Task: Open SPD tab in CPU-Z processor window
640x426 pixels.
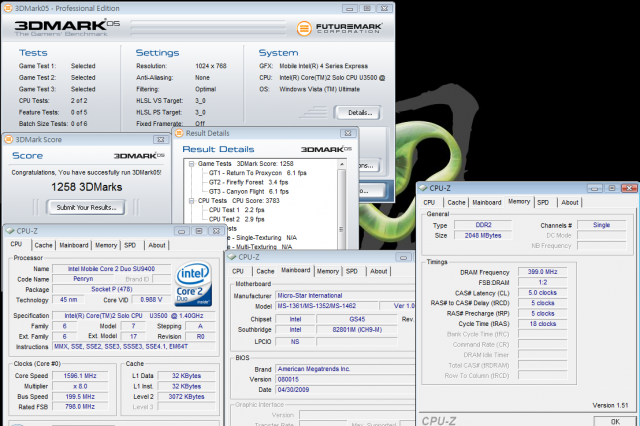Action: click(130, 245)
